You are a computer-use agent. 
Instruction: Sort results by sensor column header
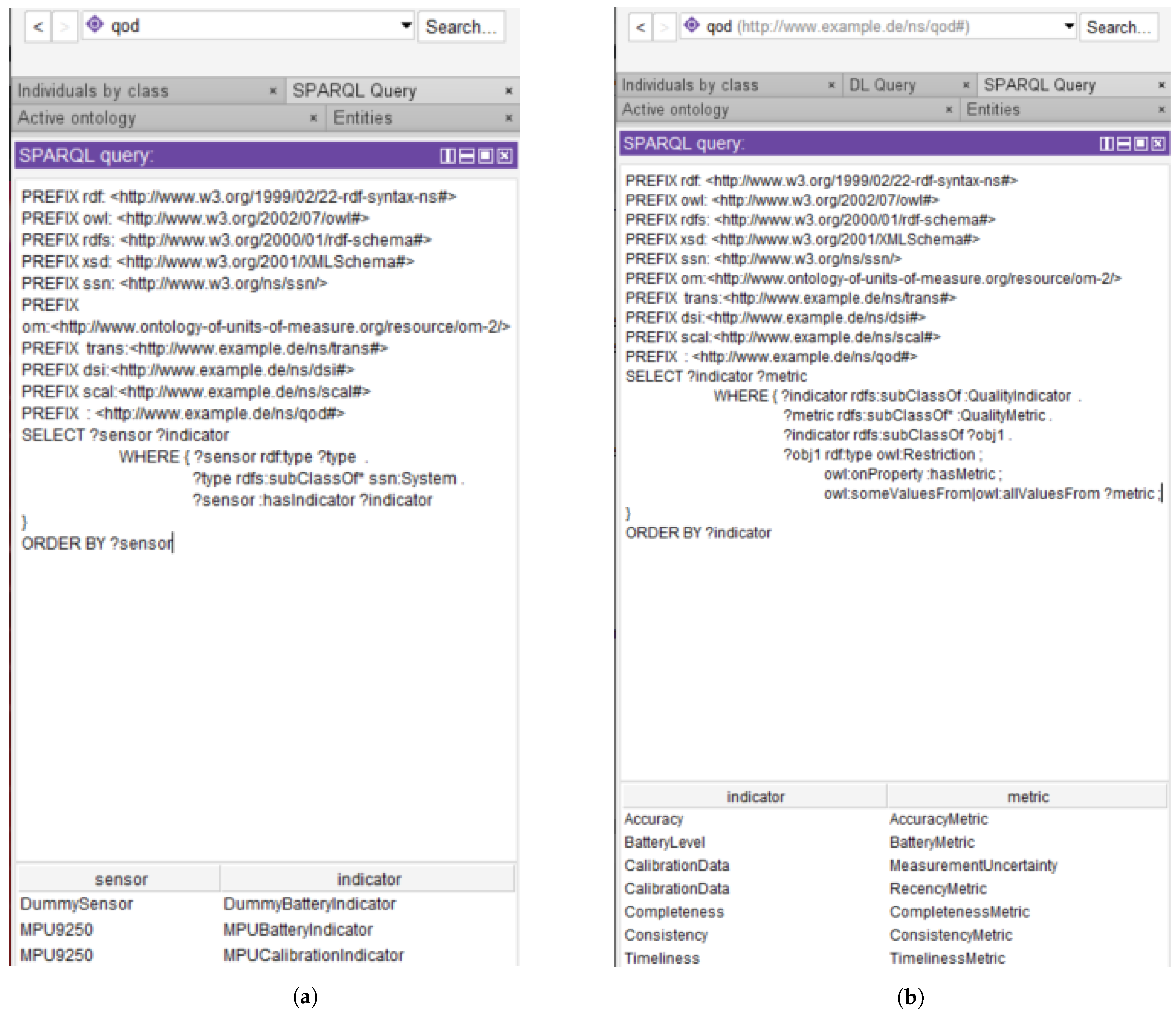pyautogui.click(x=121, y=879)
